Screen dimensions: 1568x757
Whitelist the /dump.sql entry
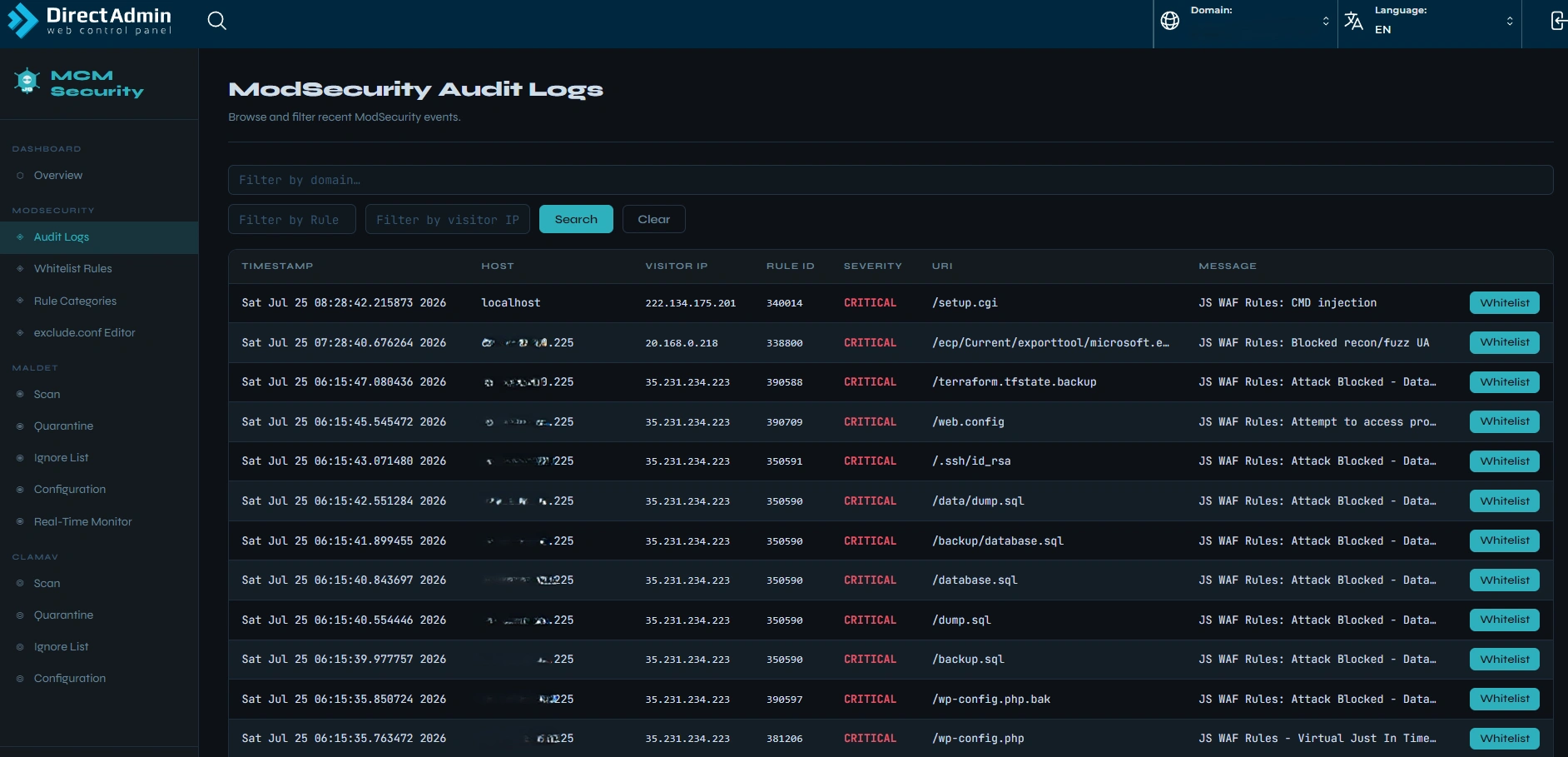click(x=1505, y=620)
